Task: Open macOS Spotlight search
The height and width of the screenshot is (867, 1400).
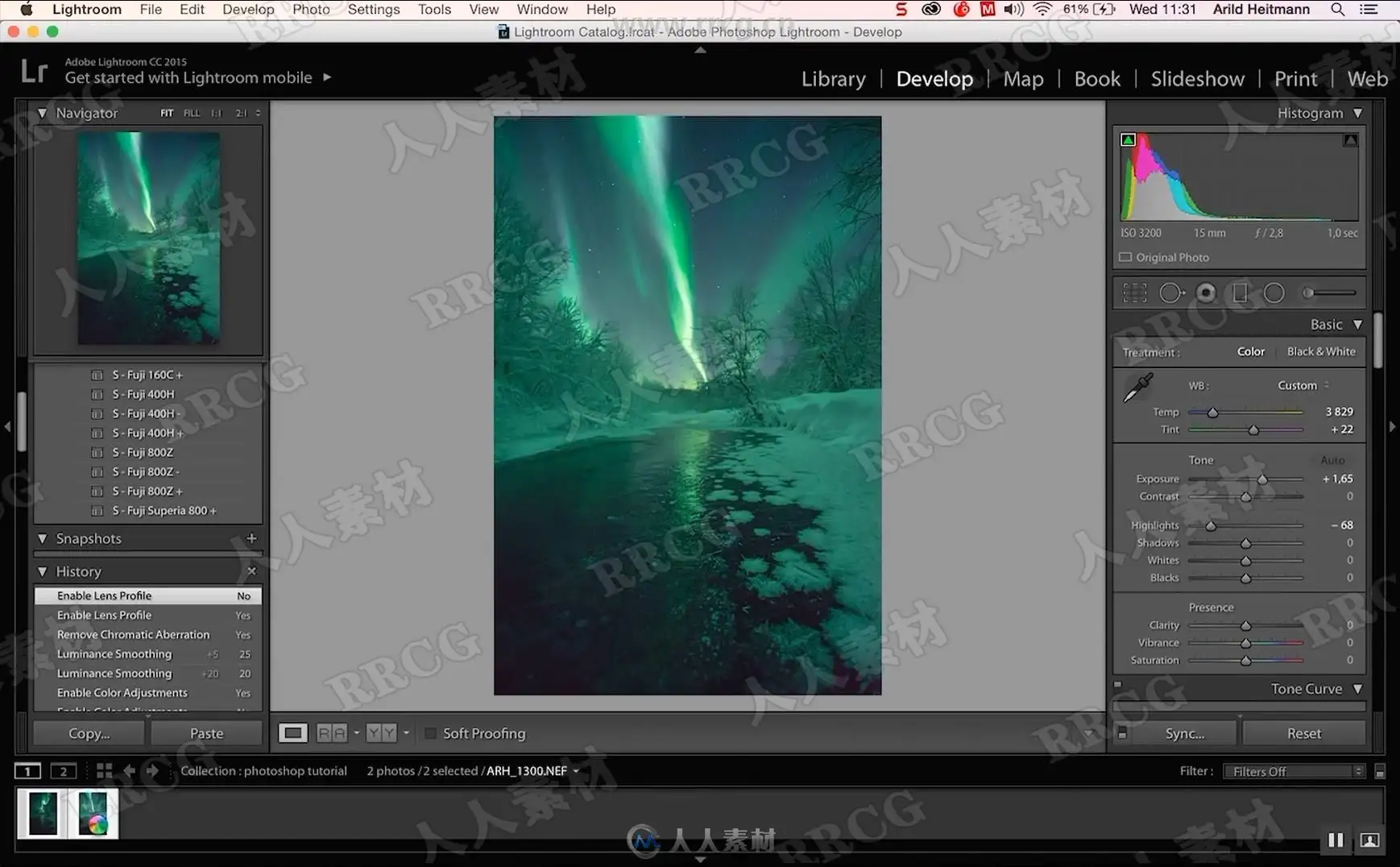Action: pyautogui.click(x=1337, y=10)
